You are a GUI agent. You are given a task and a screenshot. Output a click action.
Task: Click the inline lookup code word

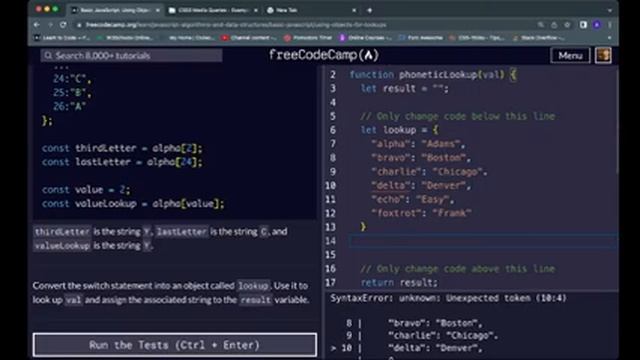click(x=254, y=285)
